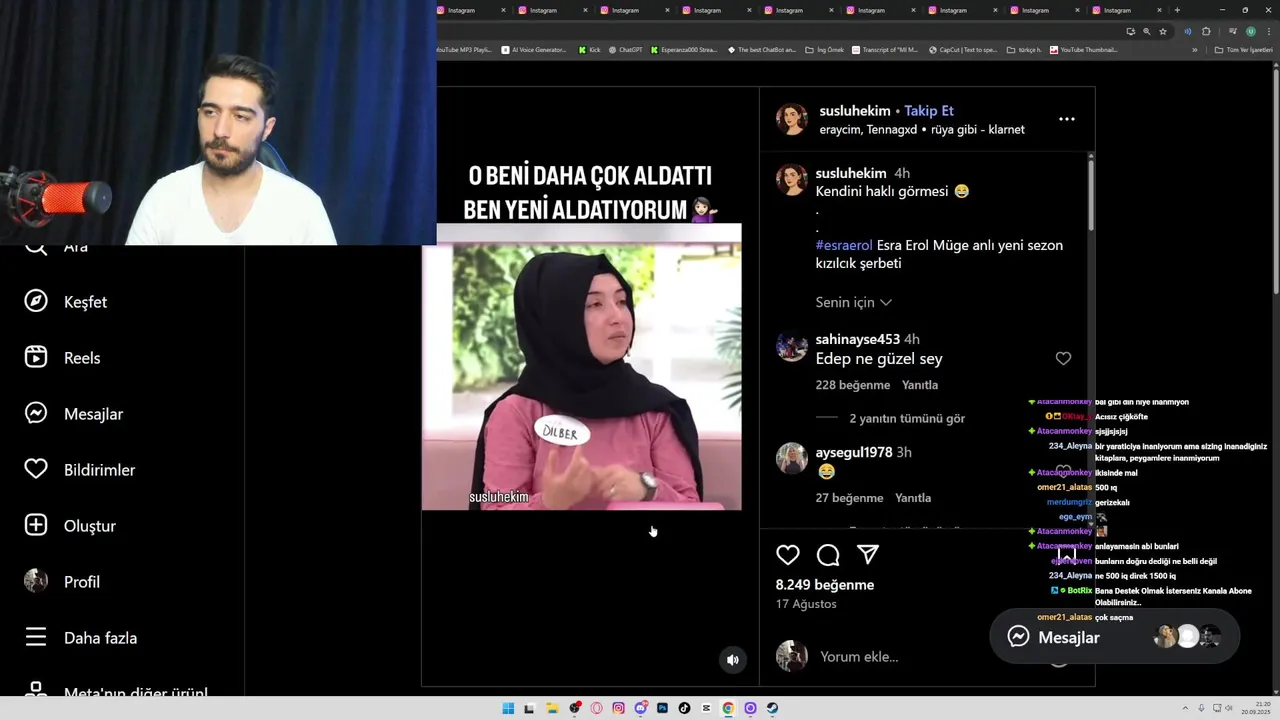Screen dimensions: 1280x720
Task: Open the #esraerol hashtag link
Action: coord(844,245)
